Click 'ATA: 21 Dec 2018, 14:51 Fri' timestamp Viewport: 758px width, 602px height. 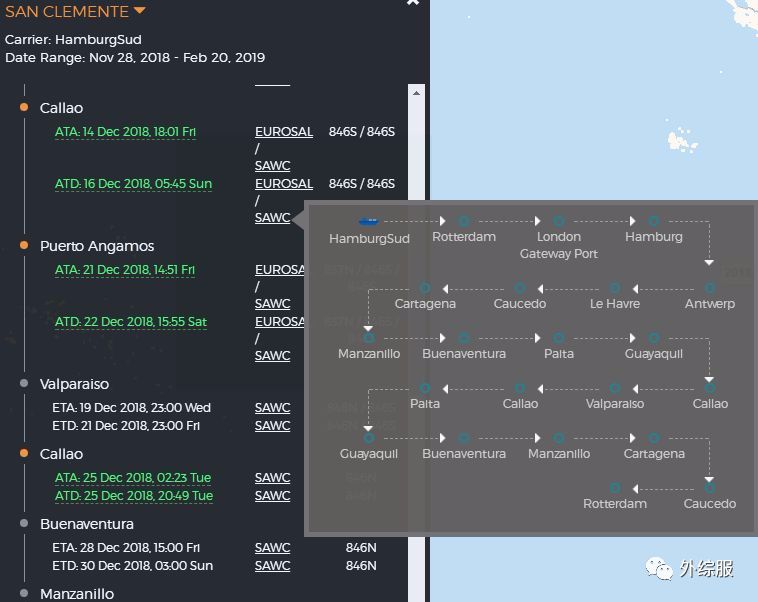click(125, 270)
